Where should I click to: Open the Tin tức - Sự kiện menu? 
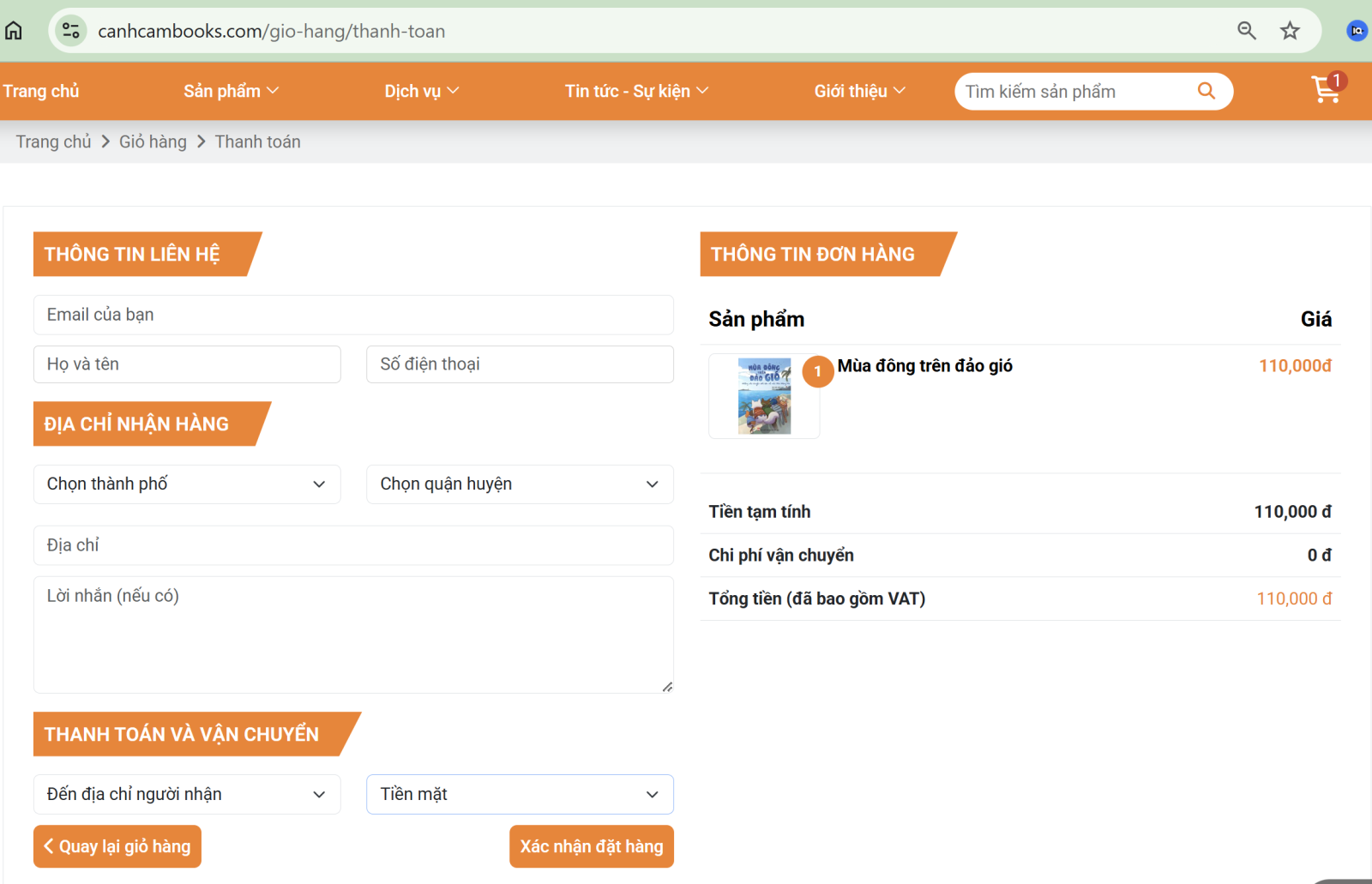[635, 91]
